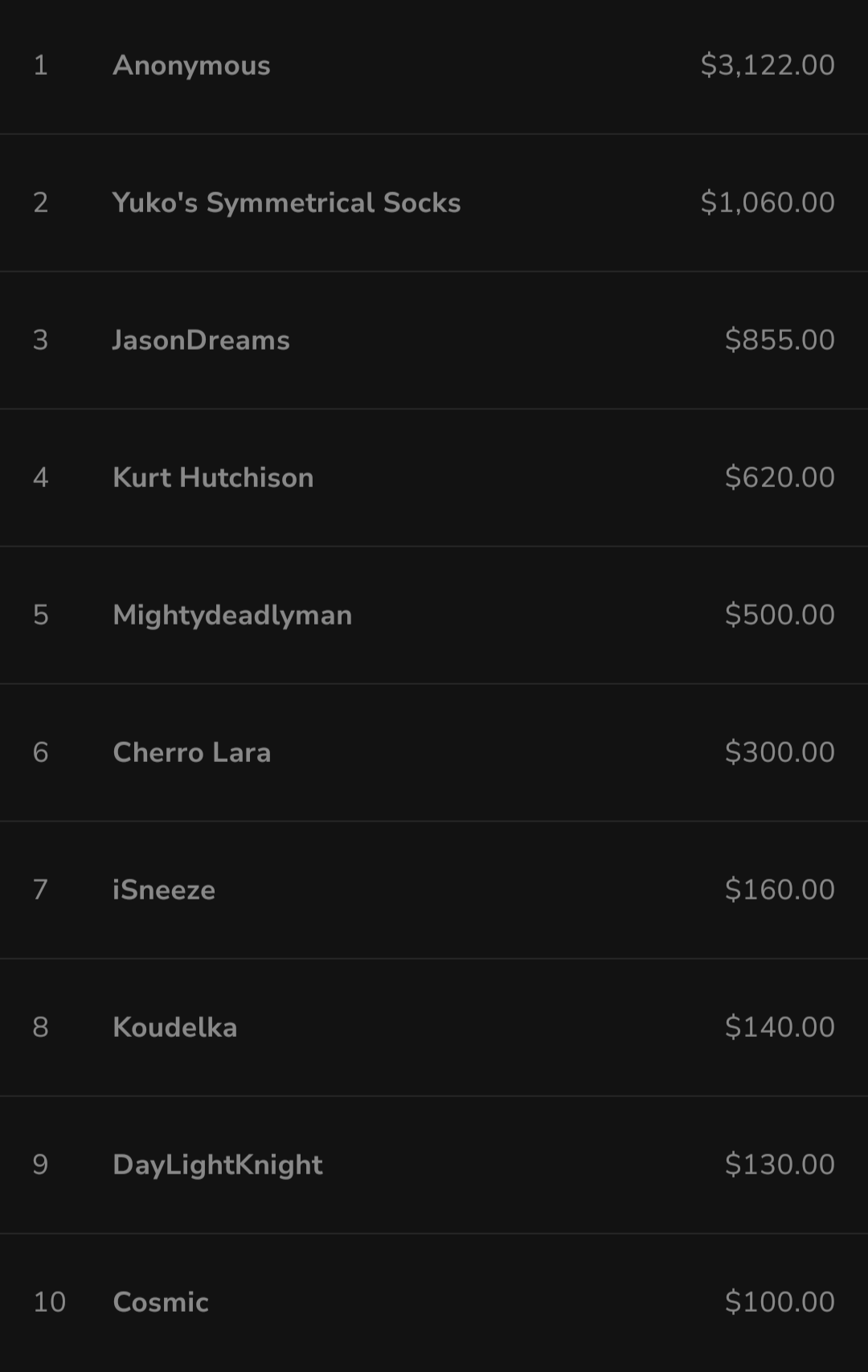Click the $1,060.00 donation amount
The image size is (868, 1372).
[768, 203]
